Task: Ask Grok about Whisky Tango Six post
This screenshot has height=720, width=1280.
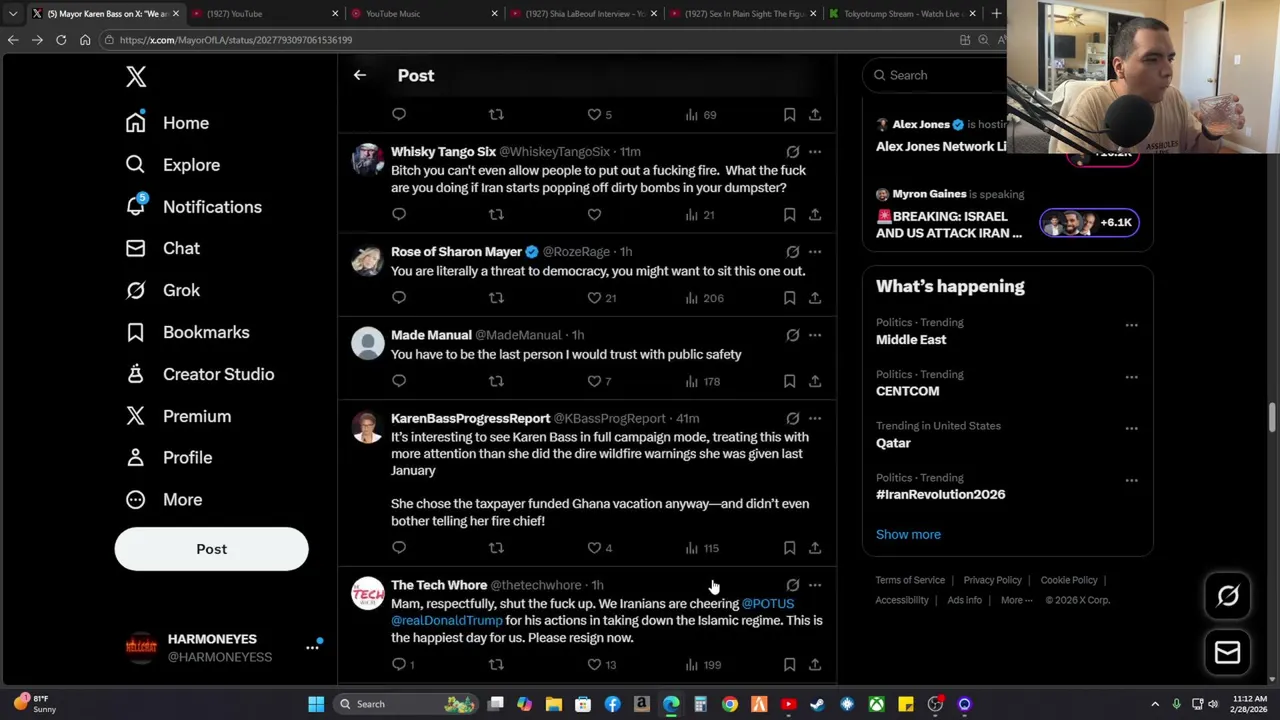Action: pos(792,152)
